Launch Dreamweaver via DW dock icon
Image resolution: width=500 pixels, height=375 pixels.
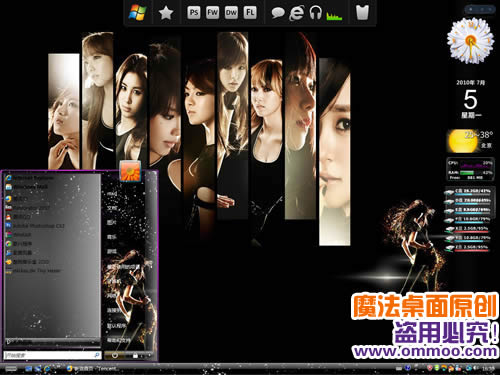tap(231, 13)
